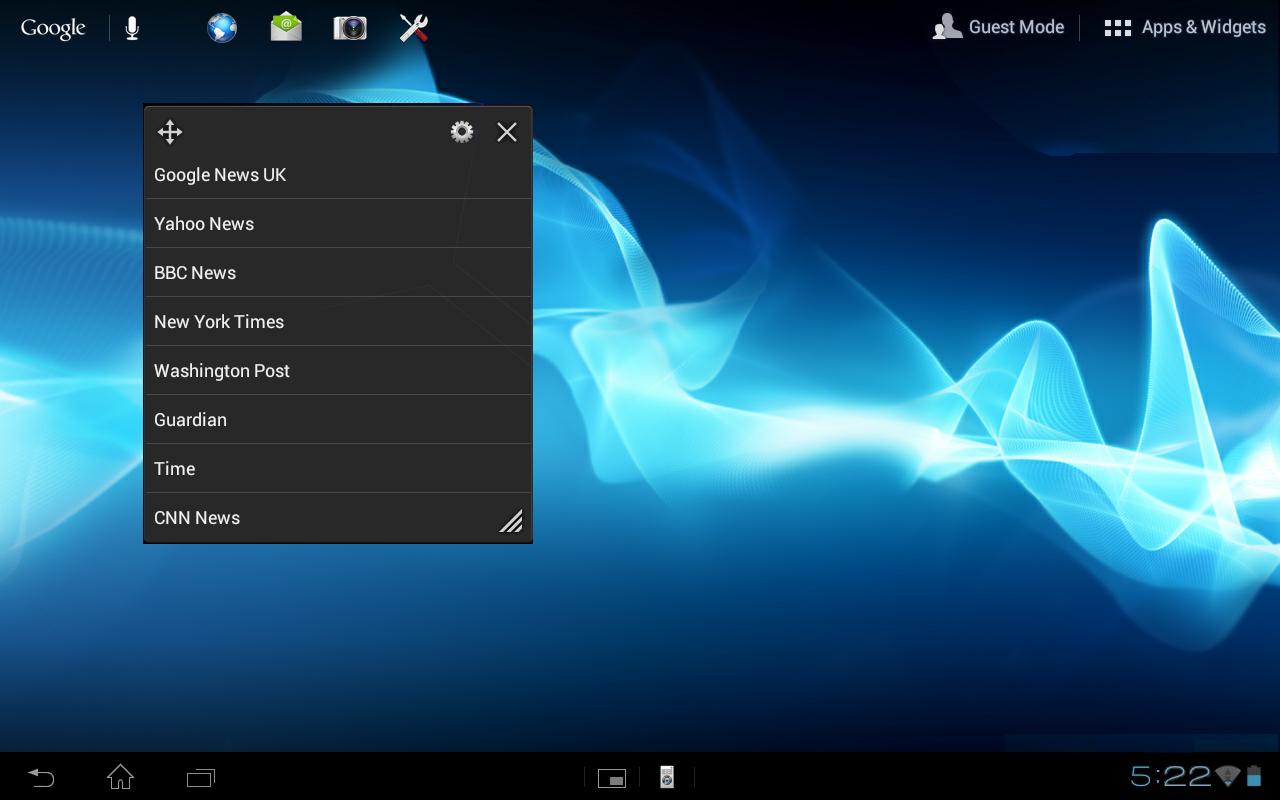The height and width of the screenshot is (800, 1280).
Task: Open the camera app shortcut
Action: pos(350,28)
